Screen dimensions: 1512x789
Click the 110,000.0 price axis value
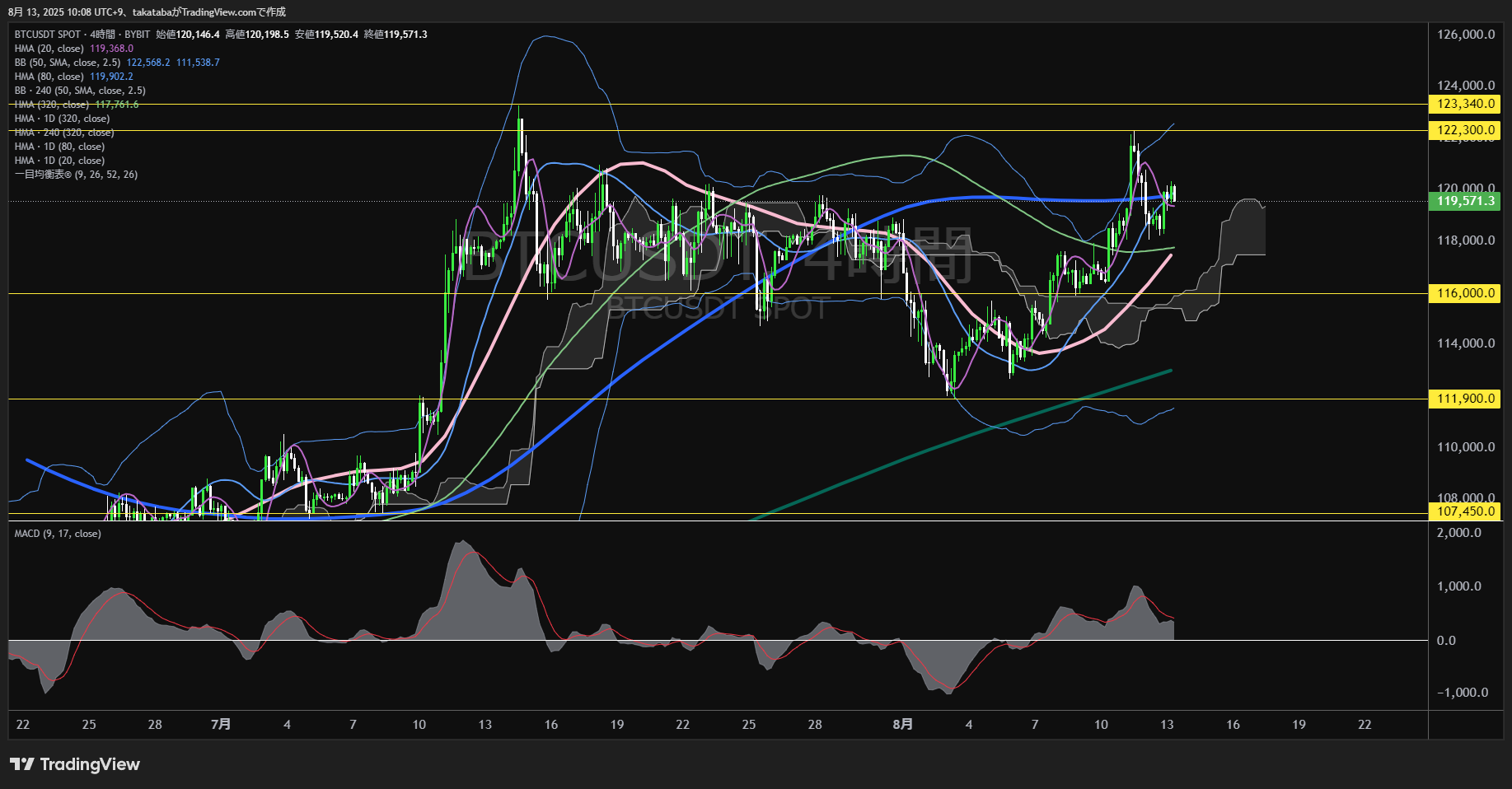(1465, 447)
